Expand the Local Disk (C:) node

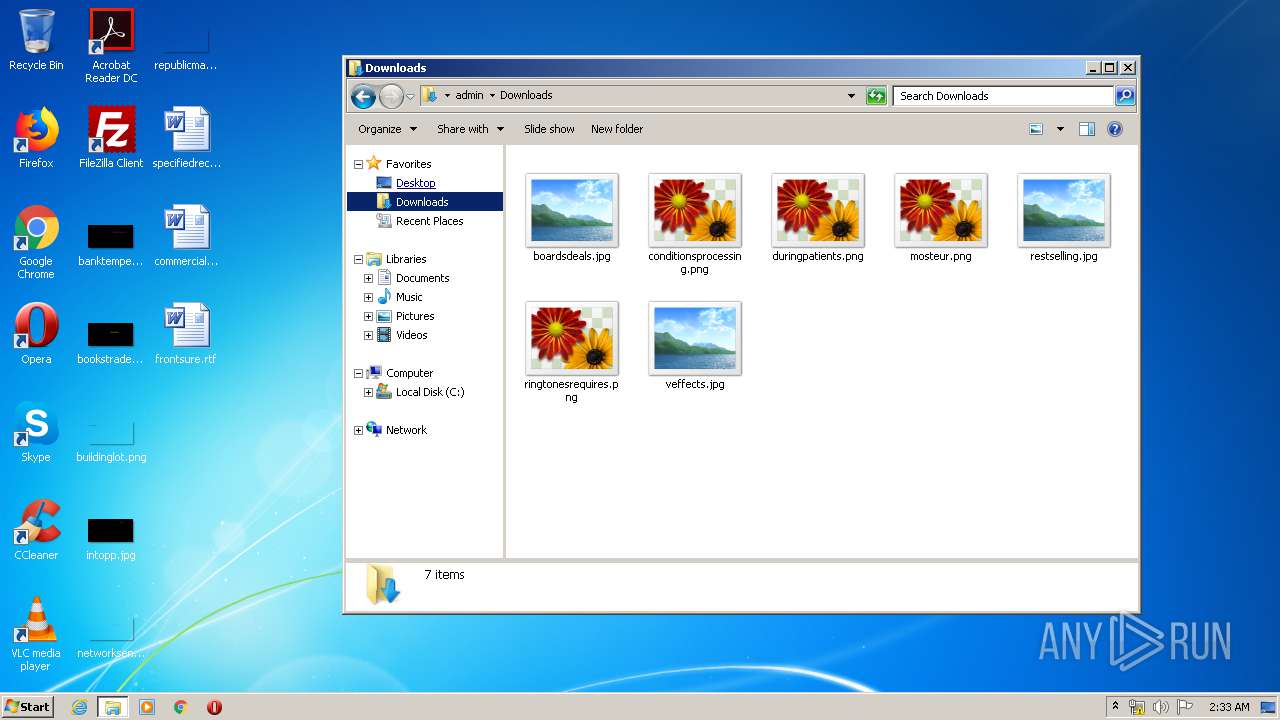(x=368, y=392)
